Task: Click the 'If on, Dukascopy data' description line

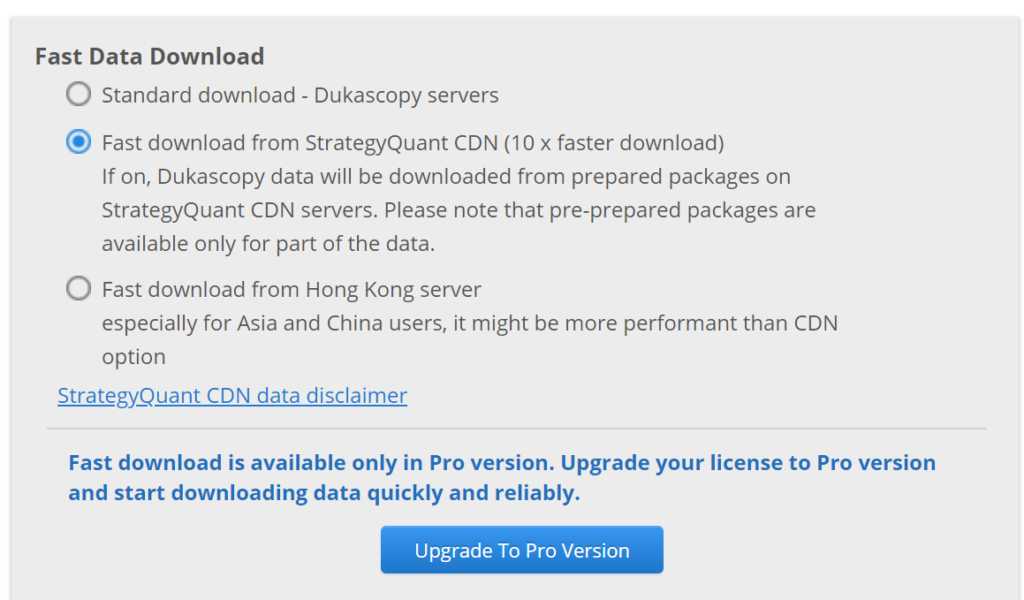Action: 446,177
